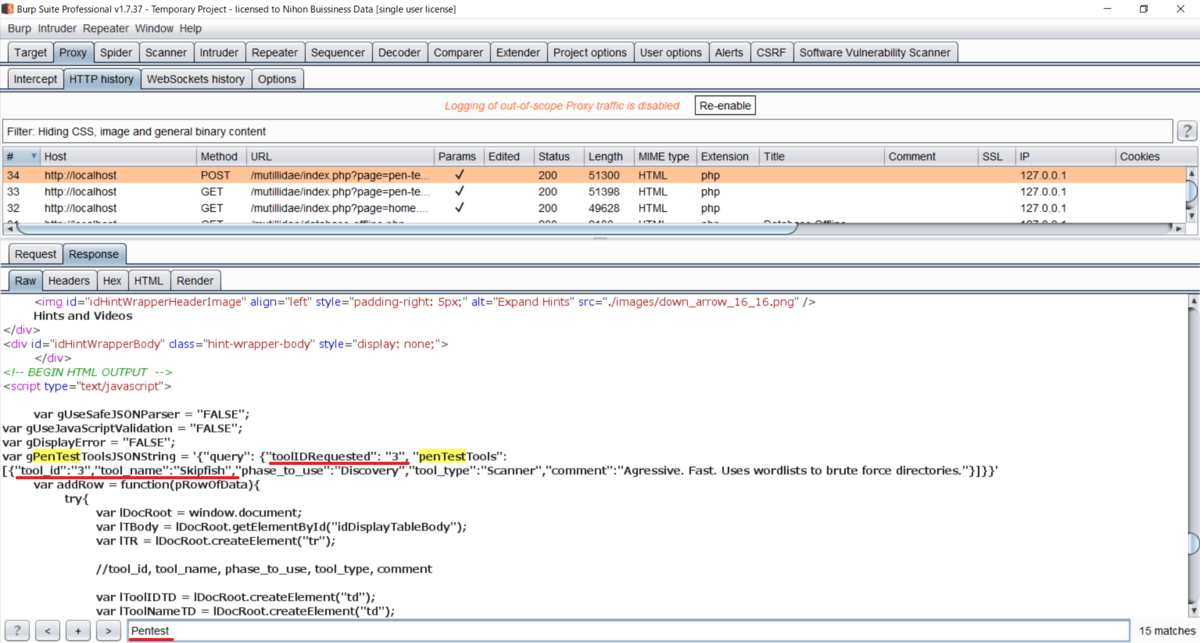Switch to the HTML view tab

tap(149, 281)
